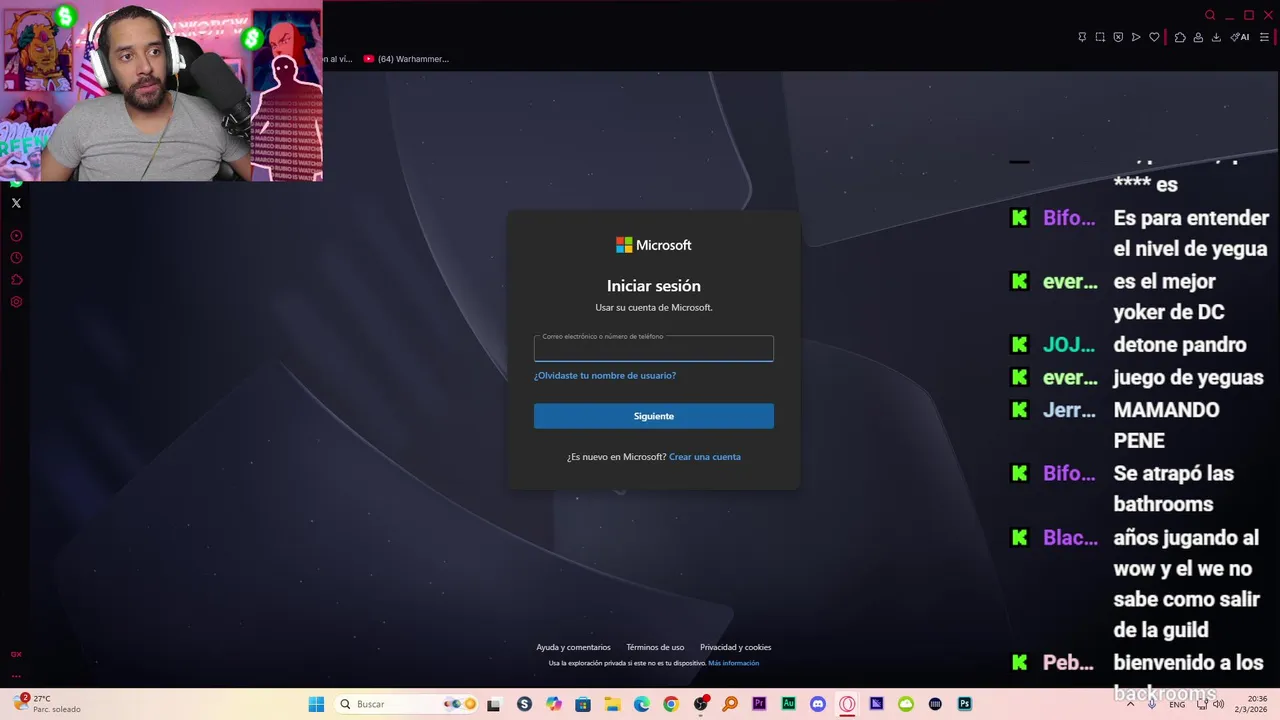Open the snapshot capture tool icon
The width and height of the screenshot is (1280, 720).
pyautogui.click(x=1100, y=37)
